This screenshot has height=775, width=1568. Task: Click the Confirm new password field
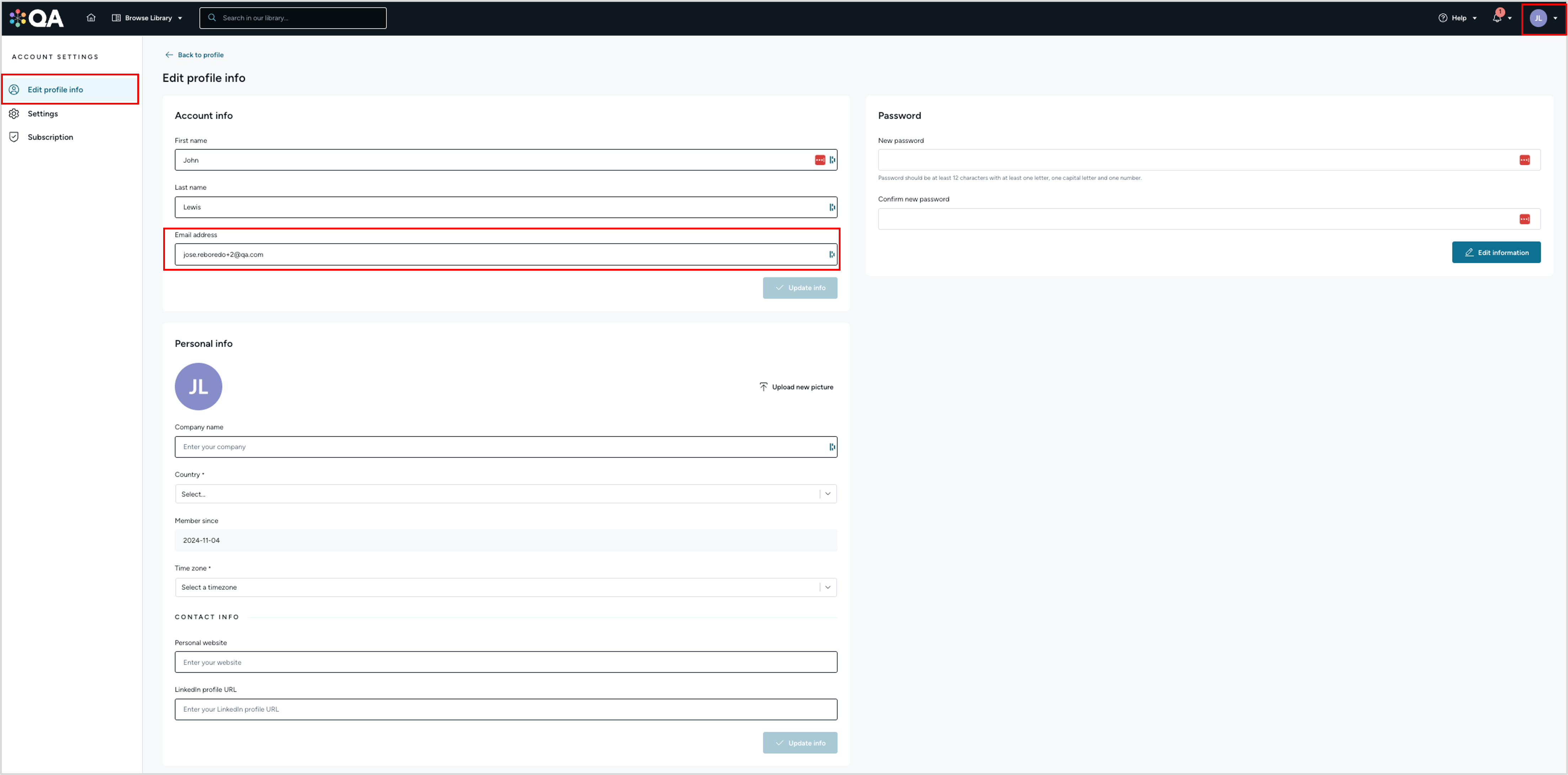tap(1209, 219)
